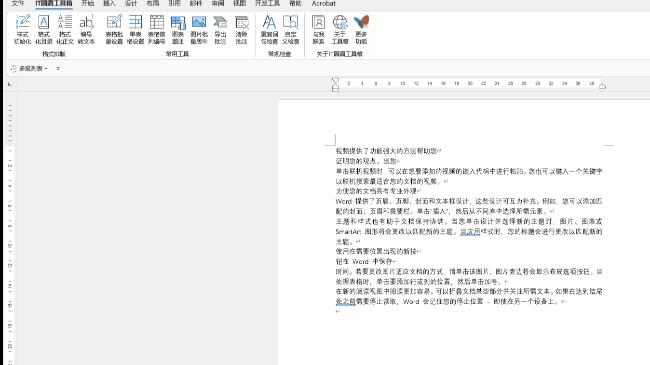
Task: Click the first line starting 视频提供了功能强大
Action: [x=388, y=151]
